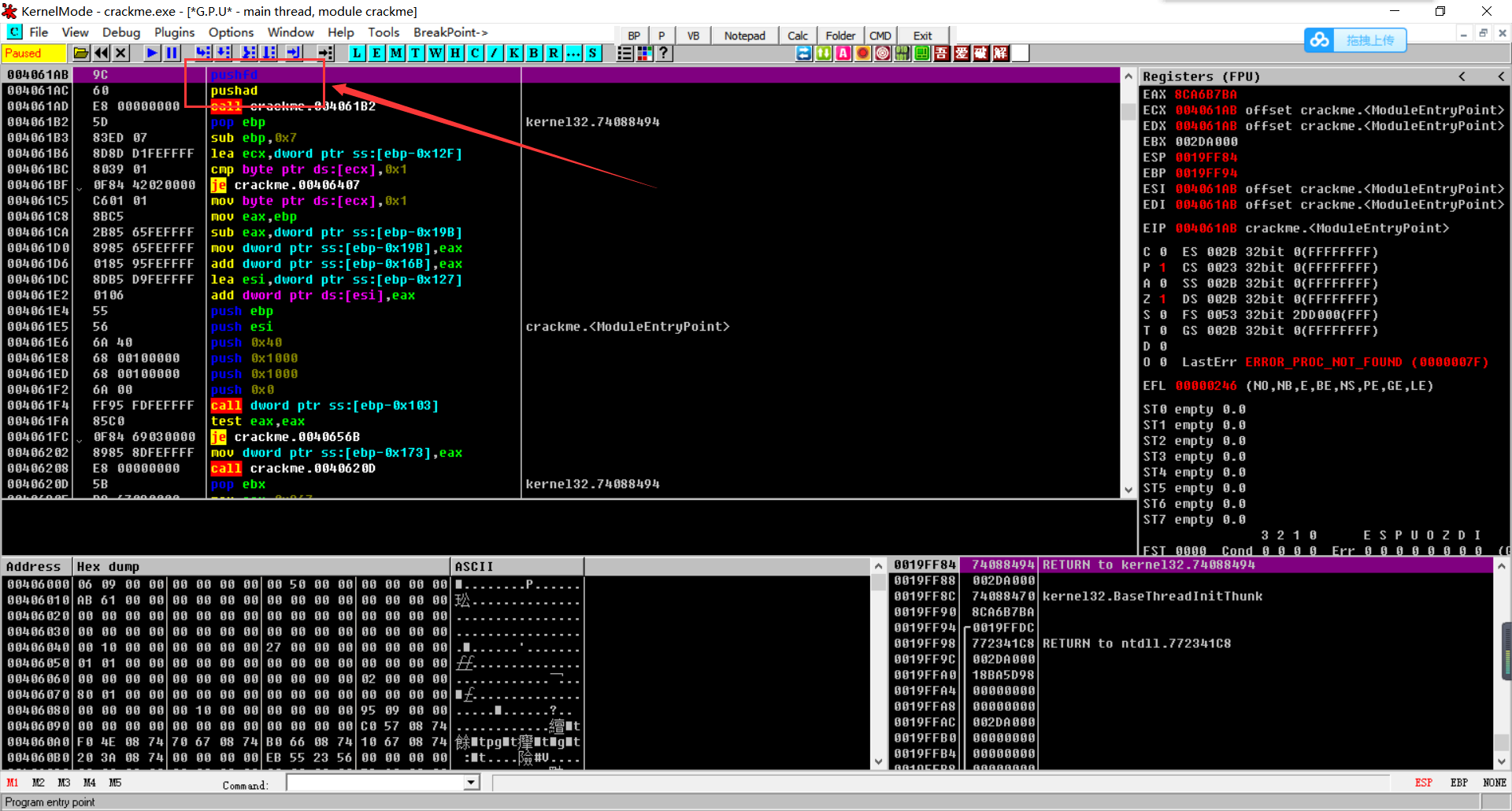Open Debugging options list icon
1512x811 pixels.
(624, 53)
